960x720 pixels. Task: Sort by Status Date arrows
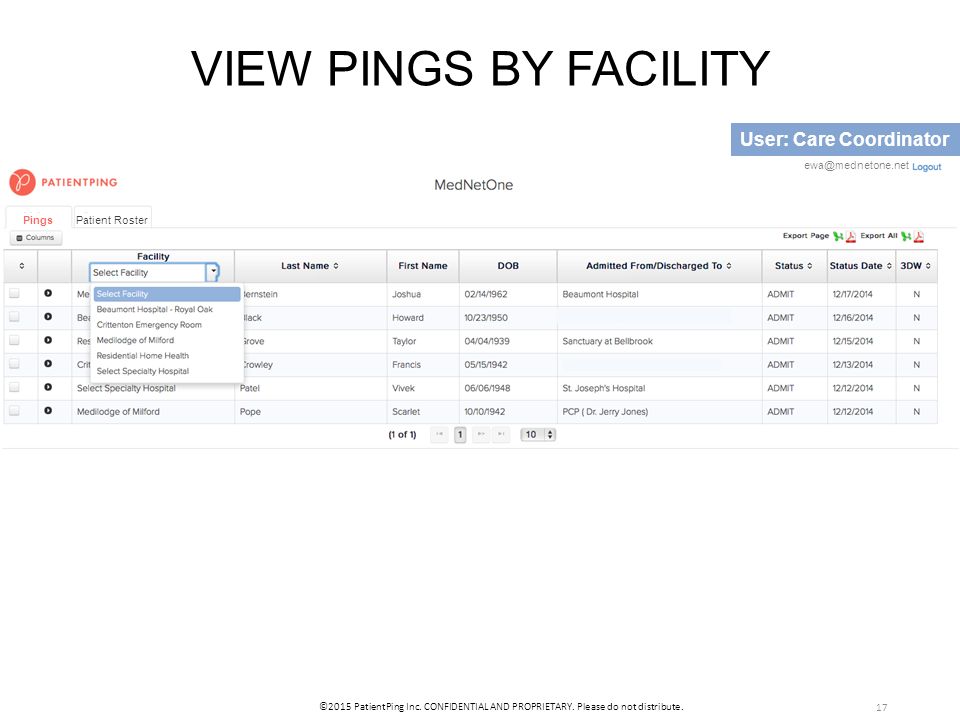click(889, 266)
